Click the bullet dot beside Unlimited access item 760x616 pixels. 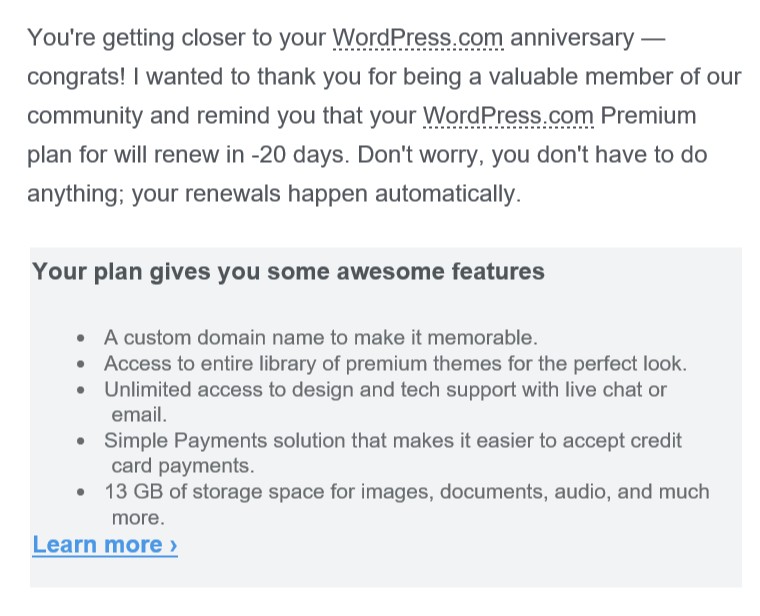(80, 390)
